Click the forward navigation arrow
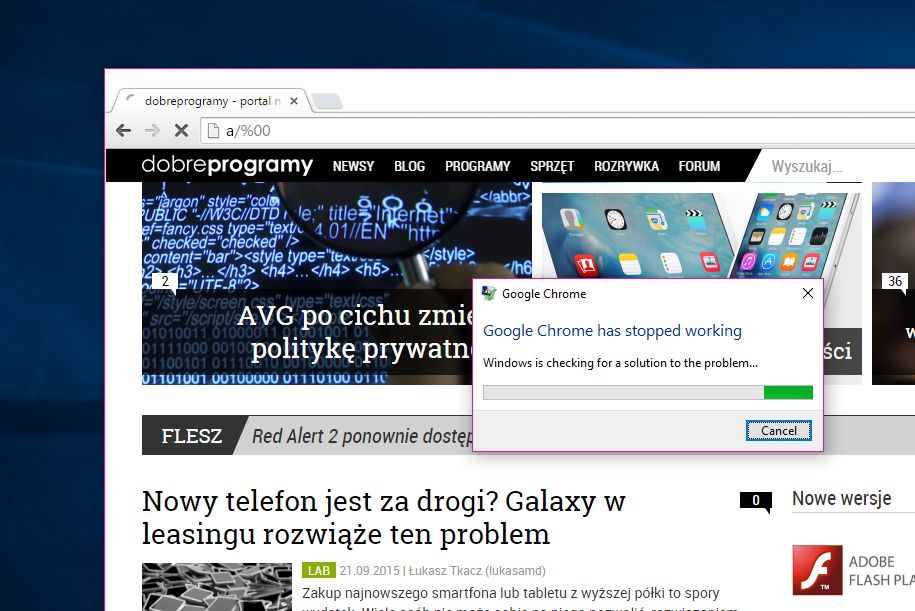Image resolution: width=915 pixels, height=611 pixels. 152,130
